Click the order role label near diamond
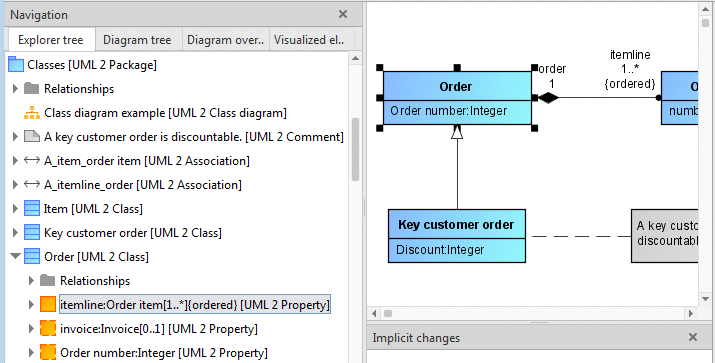This screenshot has width=715, height=363. (x=552, y=69)
